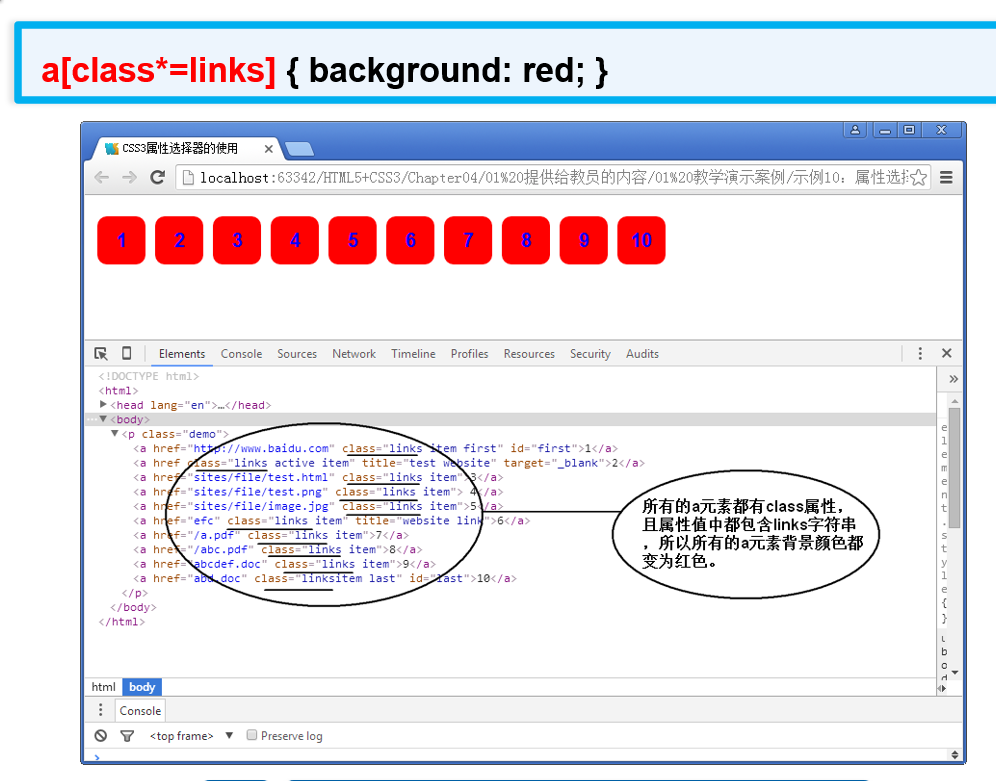Switch to the Elements tab
The image size is (996, 781).
click(182, 354)
